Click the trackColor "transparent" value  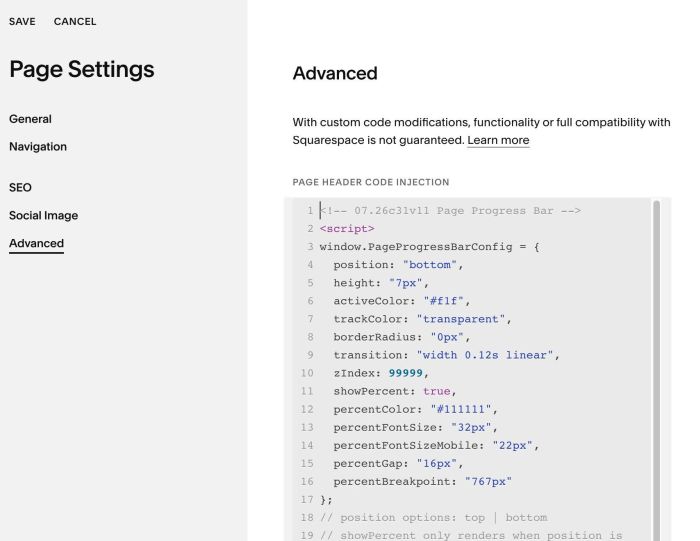[461, 319]
